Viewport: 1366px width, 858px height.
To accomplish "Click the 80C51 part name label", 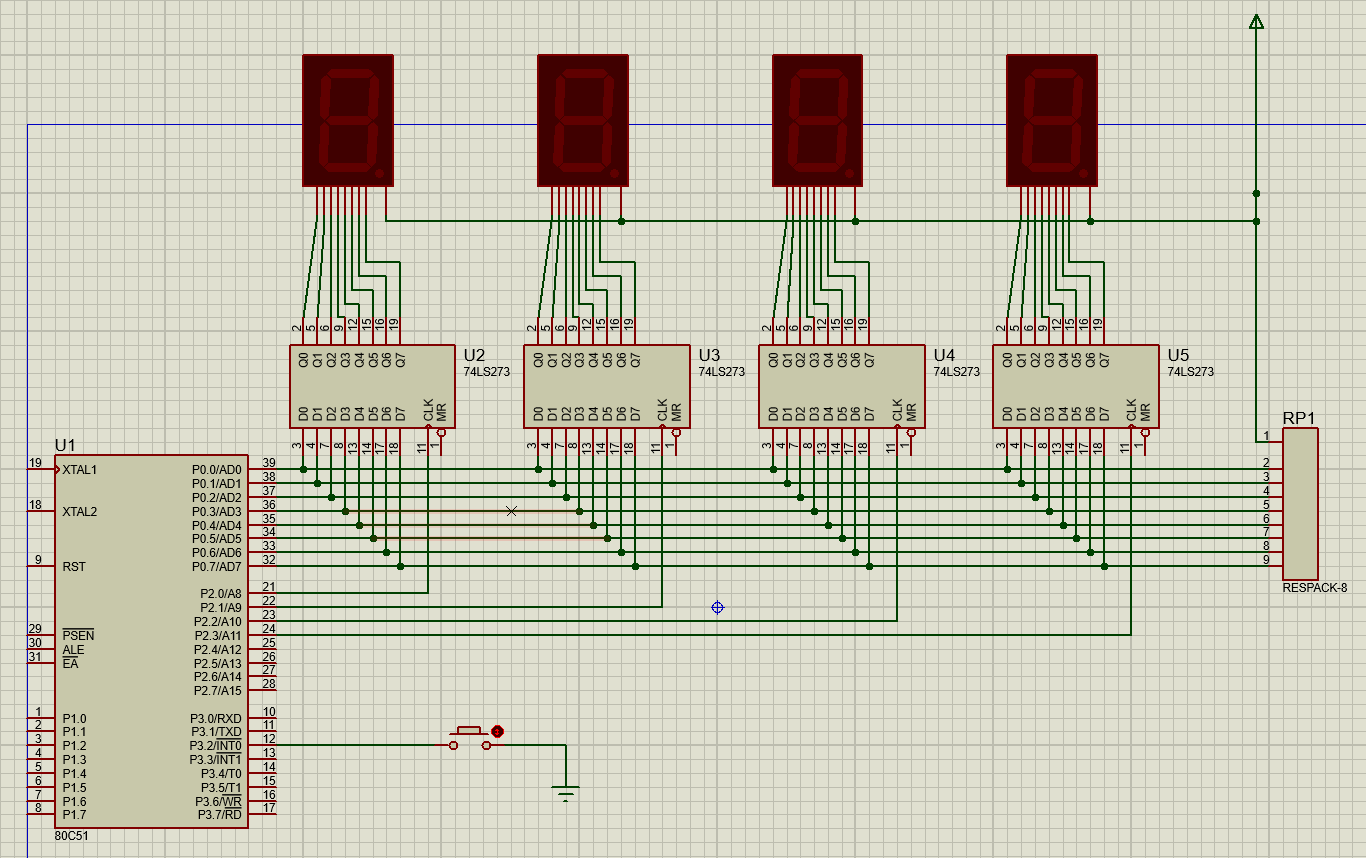I will click(72, 836).
